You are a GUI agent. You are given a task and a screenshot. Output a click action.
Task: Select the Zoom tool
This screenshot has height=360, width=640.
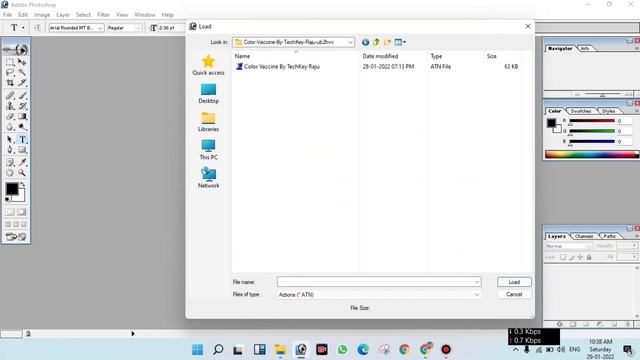point(22,173)
